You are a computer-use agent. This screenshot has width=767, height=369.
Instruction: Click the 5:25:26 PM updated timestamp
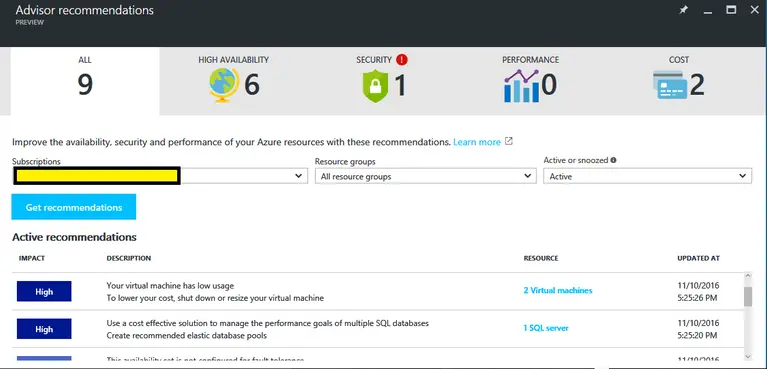pos(698,298)
